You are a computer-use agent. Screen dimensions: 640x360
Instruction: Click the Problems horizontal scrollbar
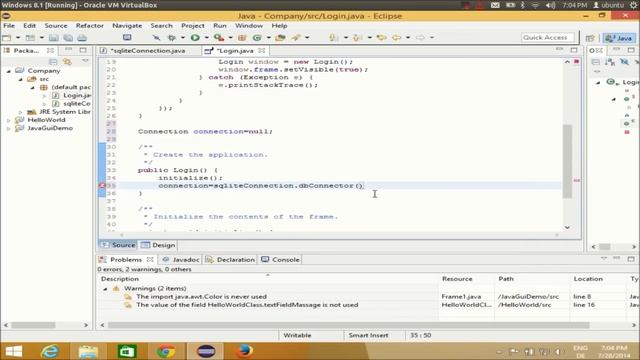(x=349, y=325)
